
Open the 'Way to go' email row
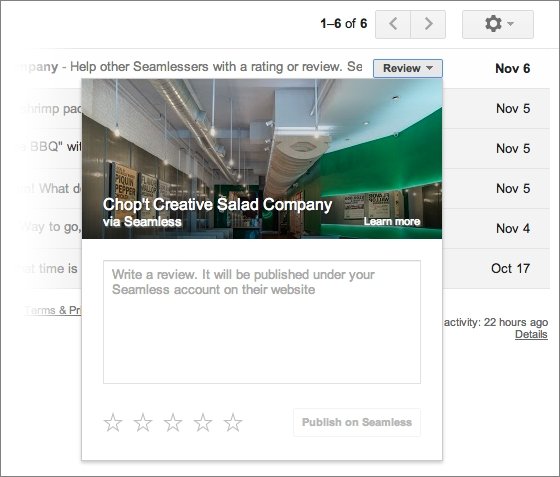[x=51, y=227]
